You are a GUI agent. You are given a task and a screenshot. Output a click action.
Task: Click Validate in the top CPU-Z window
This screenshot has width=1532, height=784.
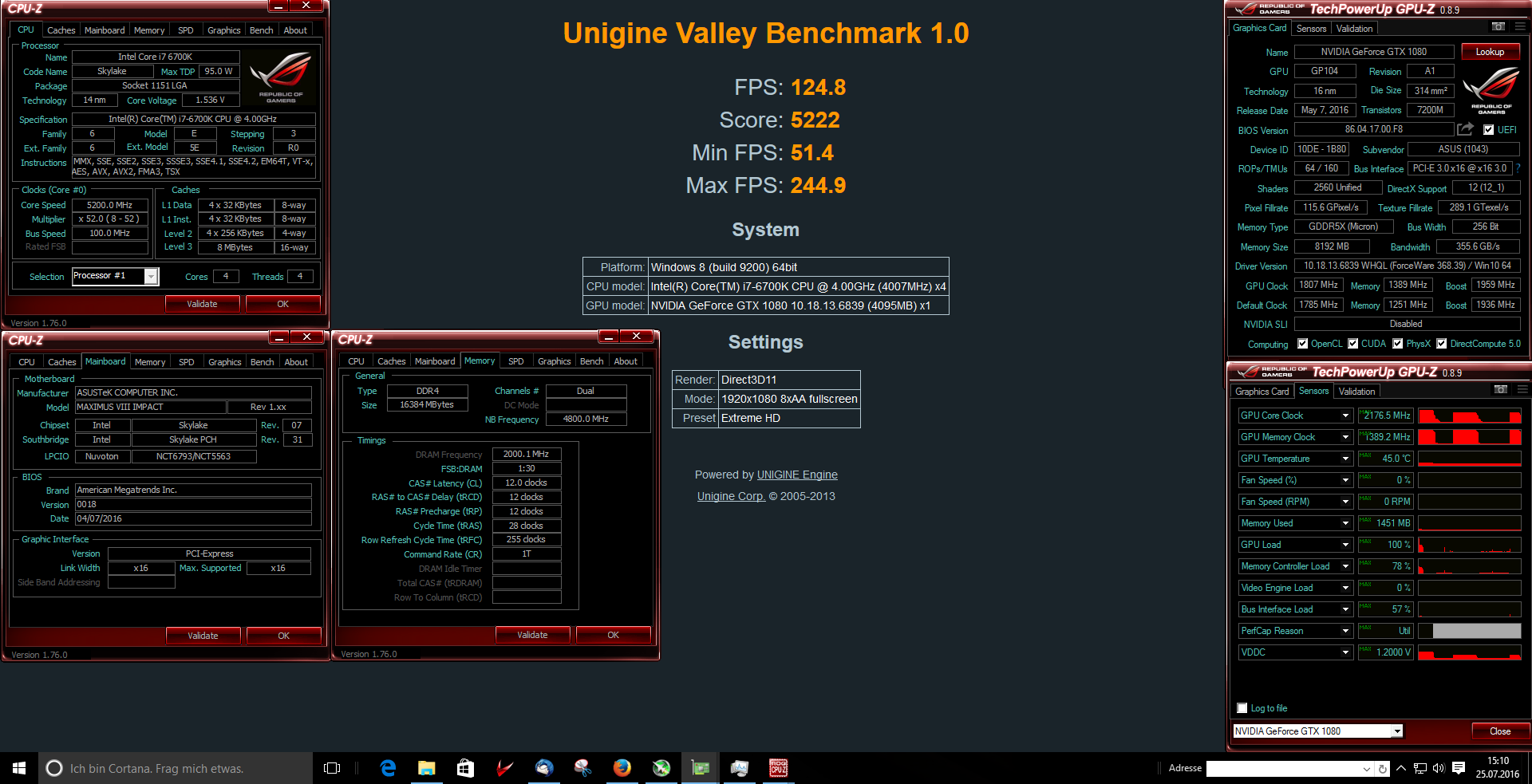[202, 304]
